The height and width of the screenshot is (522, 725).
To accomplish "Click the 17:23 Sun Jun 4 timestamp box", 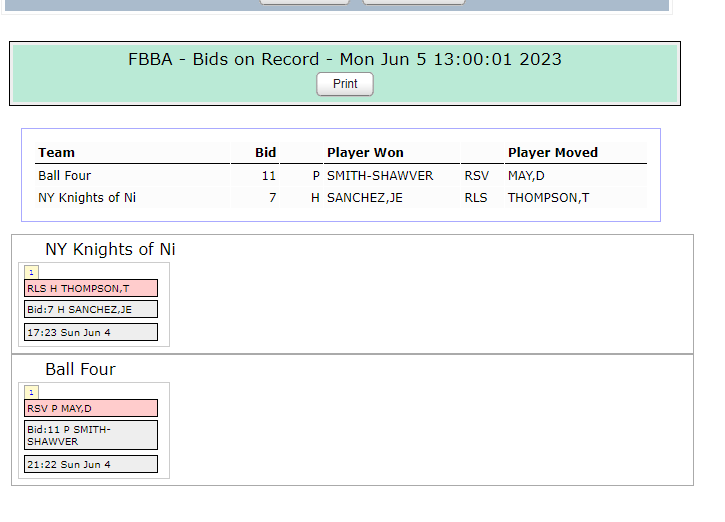I will click(91, 332).
